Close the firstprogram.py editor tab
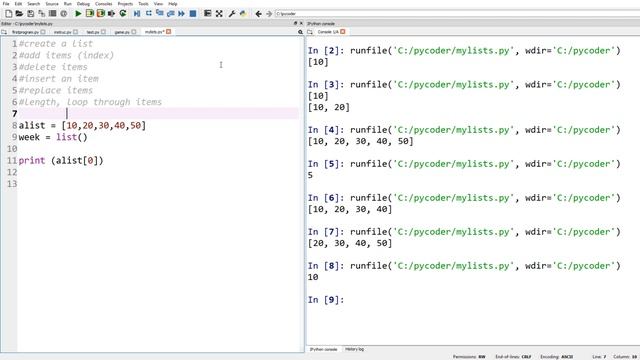640x360 pixels. coord(43,32)
